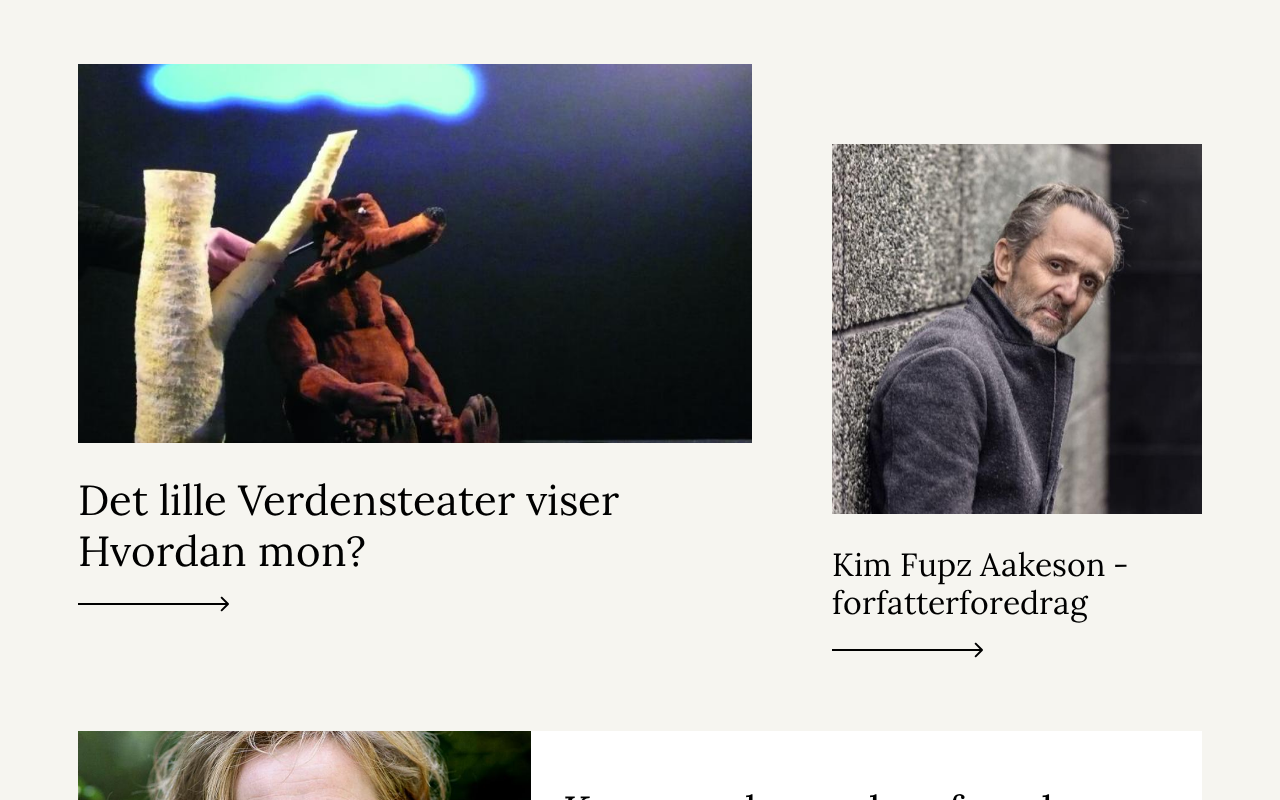Click the grey wool coat in portrait photo

[x=965, y=410]
